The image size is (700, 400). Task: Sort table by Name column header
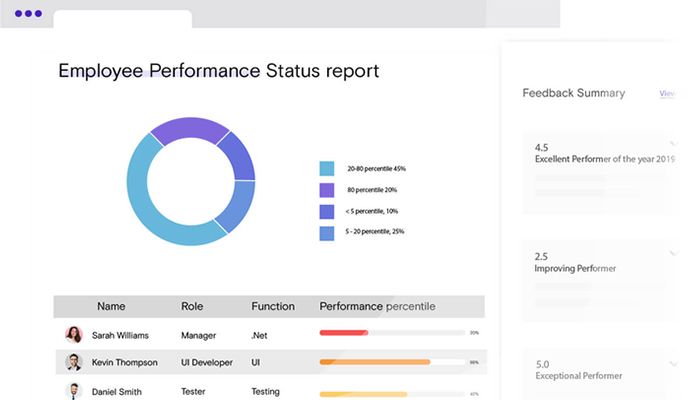(x=111, y=306)
